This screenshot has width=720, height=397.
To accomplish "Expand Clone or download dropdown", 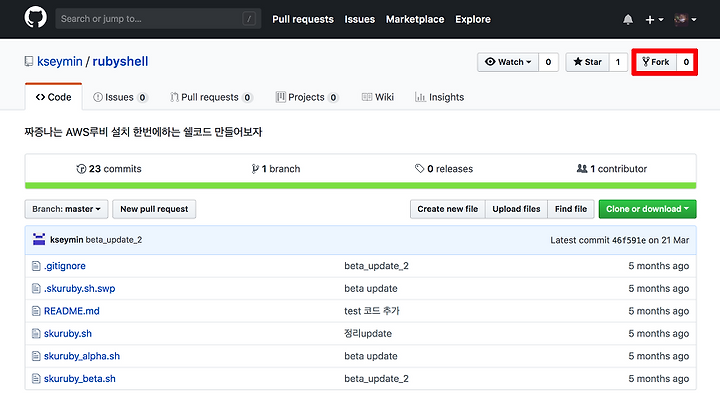I will [x=647, y=209].
